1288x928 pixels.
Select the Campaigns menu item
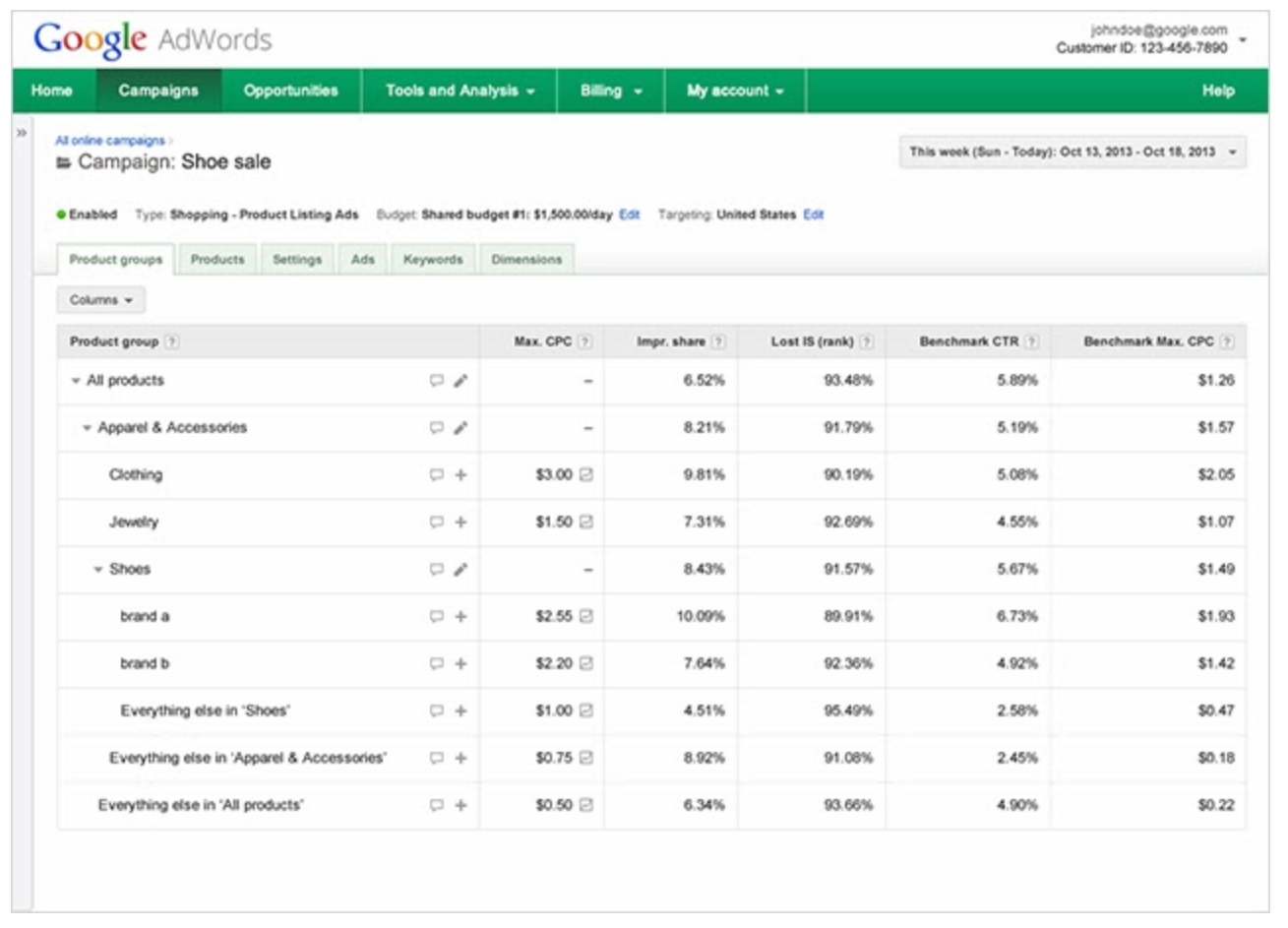(158, 91)
